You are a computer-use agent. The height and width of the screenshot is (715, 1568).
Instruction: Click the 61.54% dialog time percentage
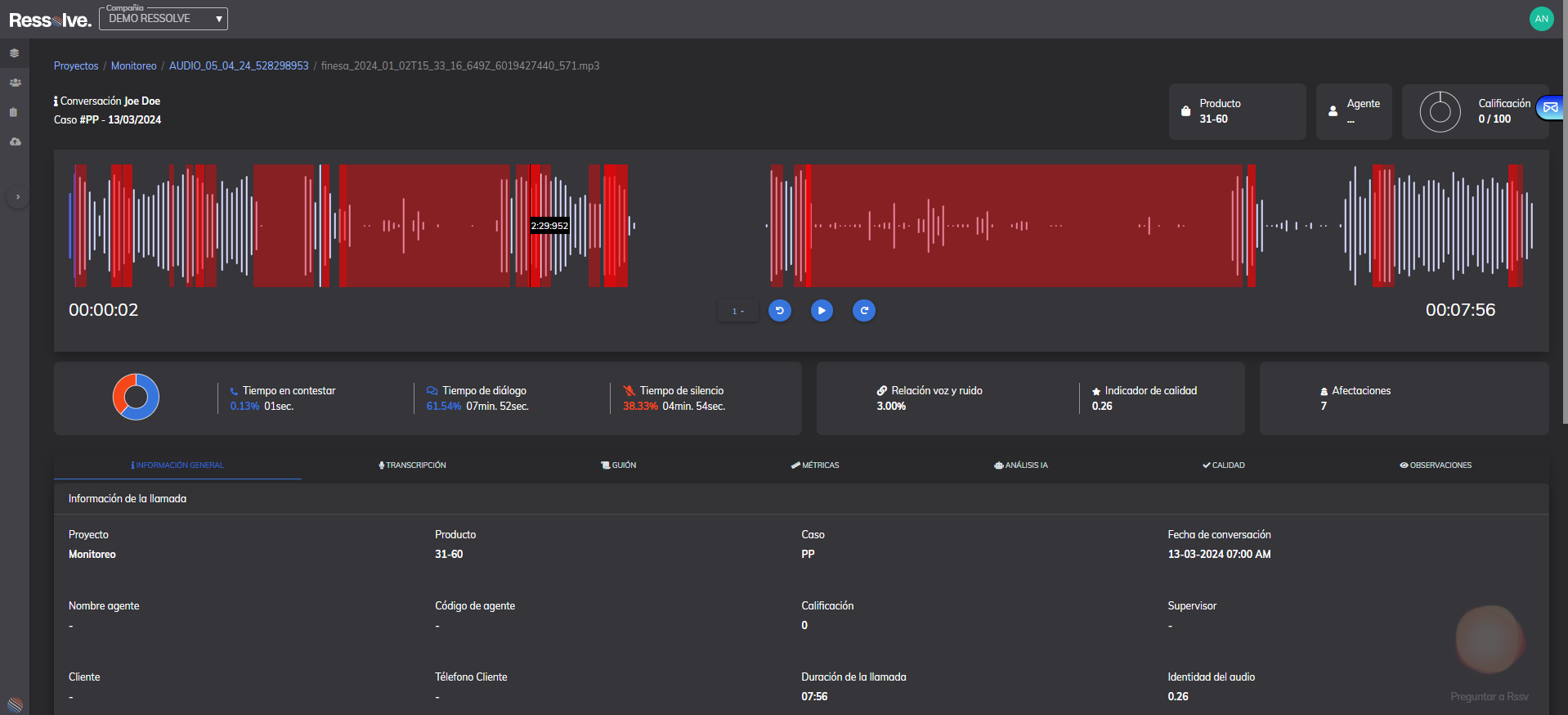tap(444, 407)
